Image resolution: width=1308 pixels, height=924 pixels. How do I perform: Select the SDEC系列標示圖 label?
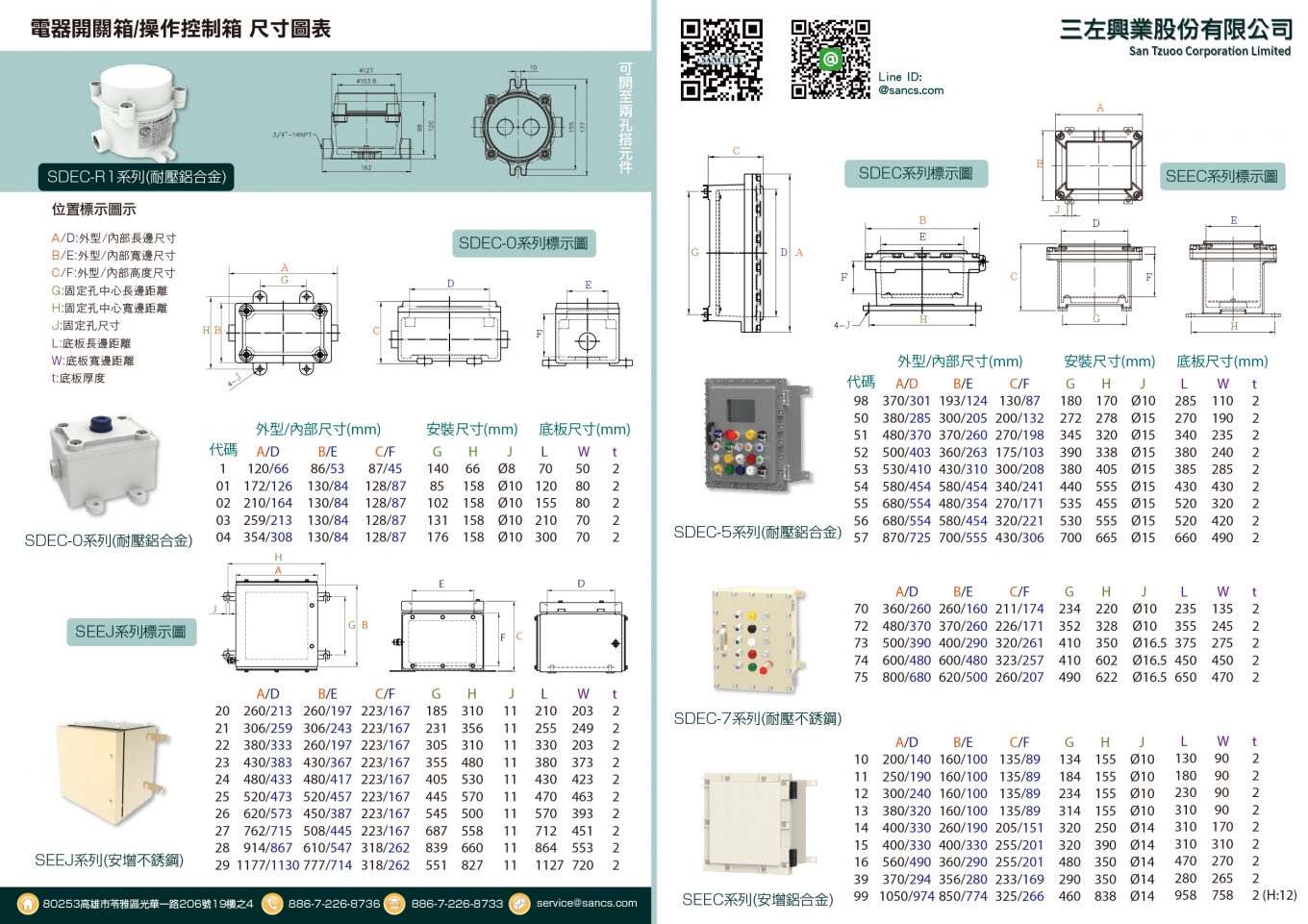click(x=915, y=173)
